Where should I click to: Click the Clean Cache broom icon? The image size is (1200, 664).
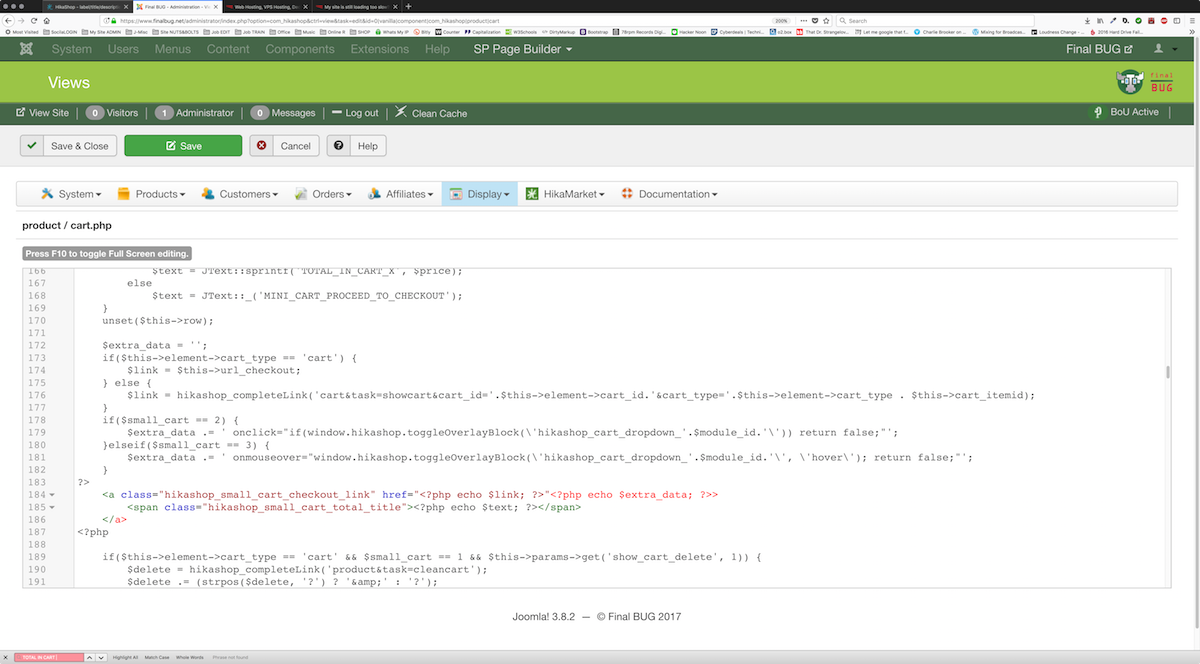401,113
